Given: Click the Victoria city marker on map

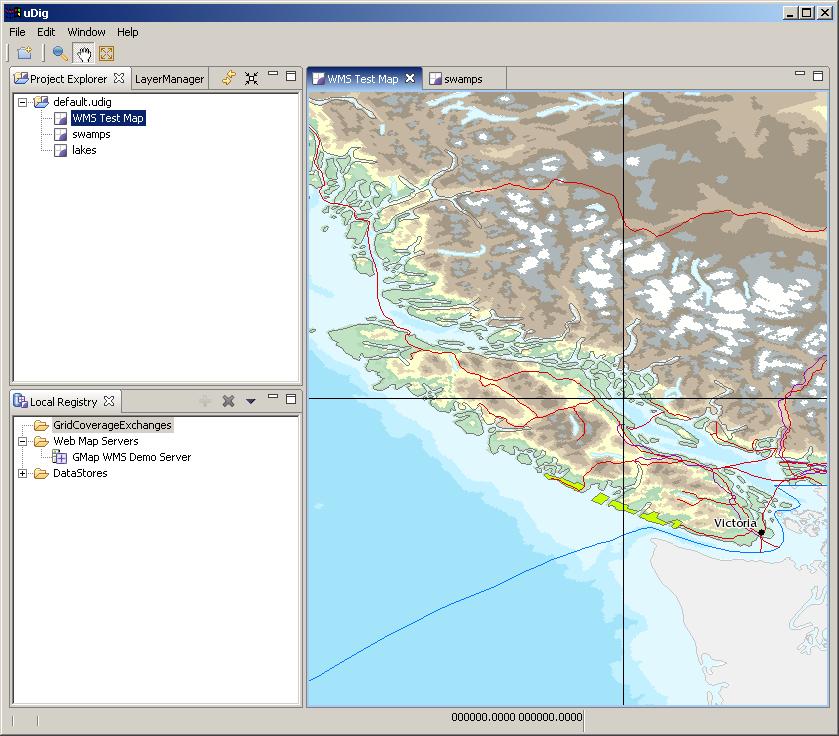Looking at the screenshot, I should point(760,532).
